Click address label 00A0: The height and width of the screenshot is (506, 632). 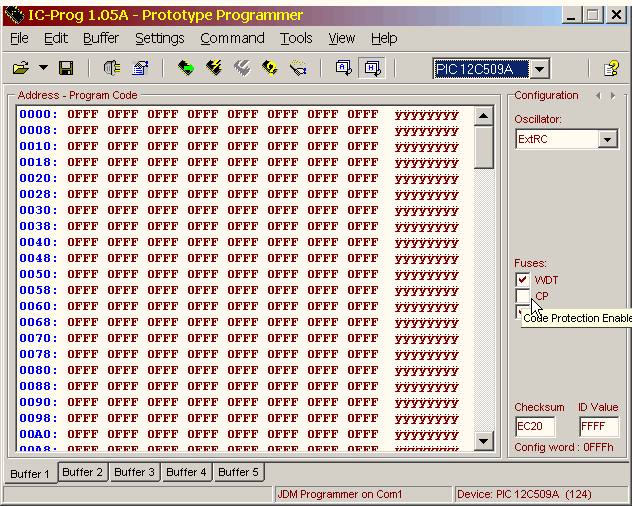(38, 434)
